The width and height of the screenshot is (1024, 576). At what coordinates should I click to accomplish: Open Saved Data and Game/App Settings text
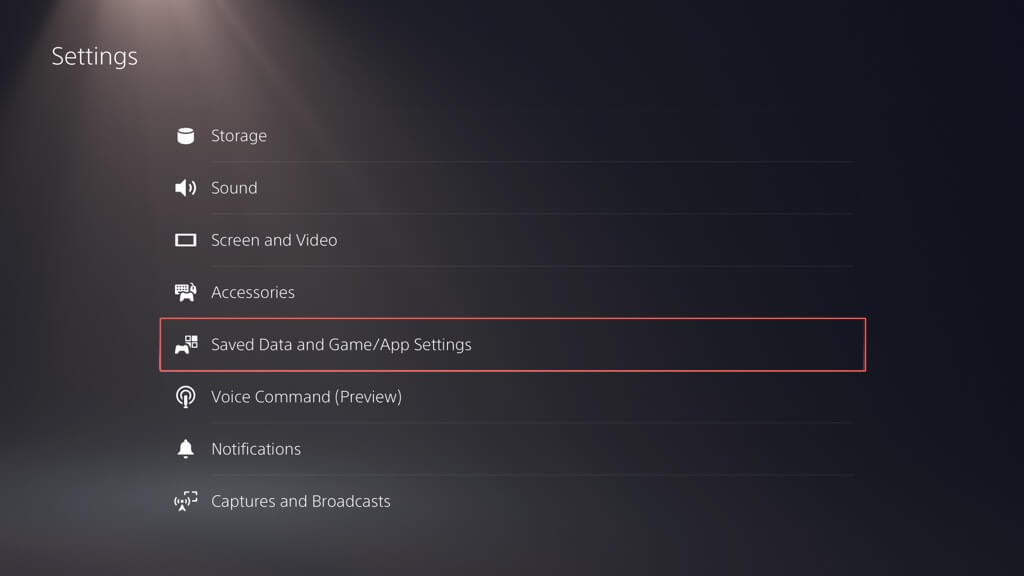coord(341,345)
